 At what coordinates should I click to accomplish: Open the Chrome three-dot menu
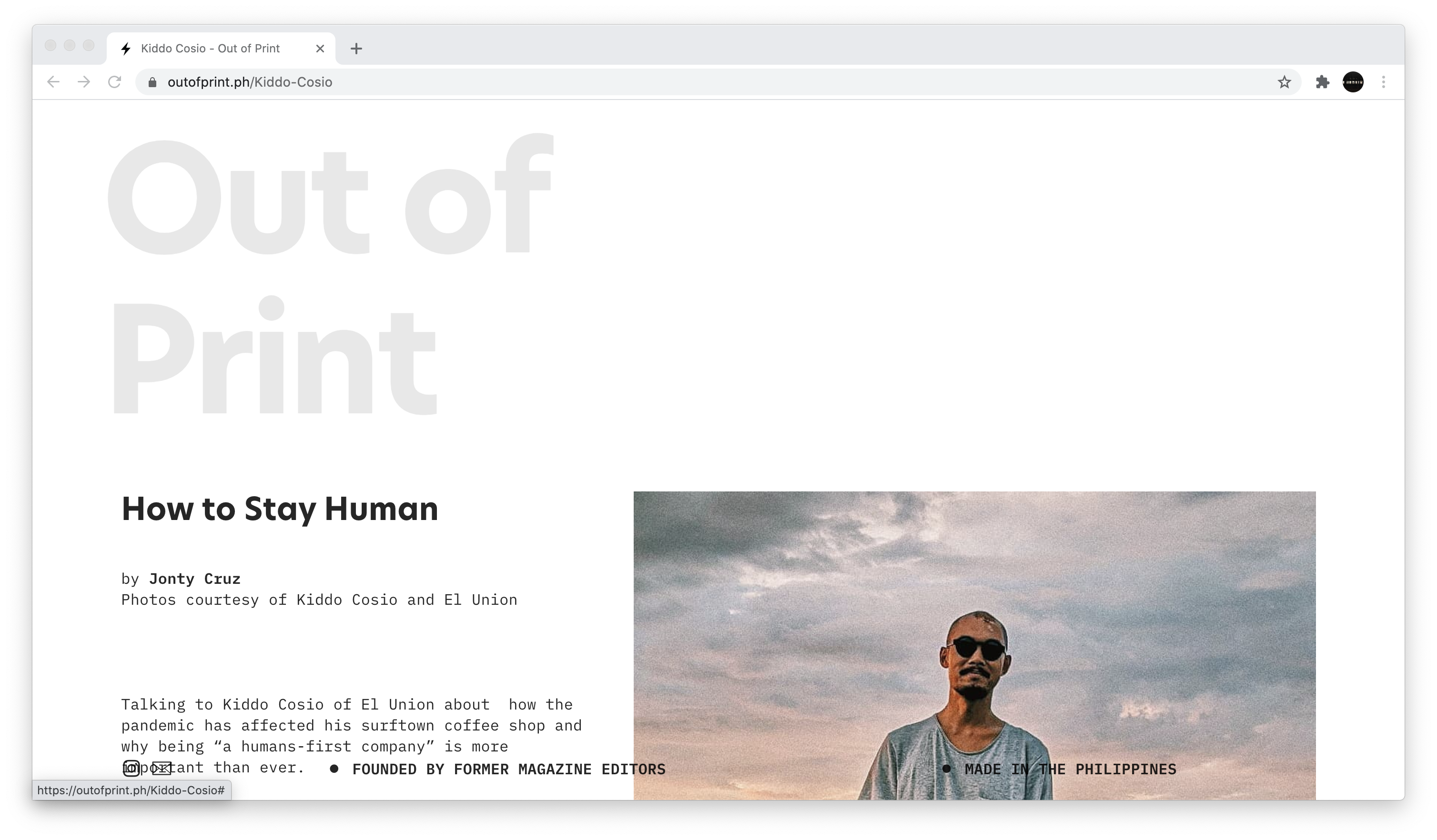[x=1383, y=82]
